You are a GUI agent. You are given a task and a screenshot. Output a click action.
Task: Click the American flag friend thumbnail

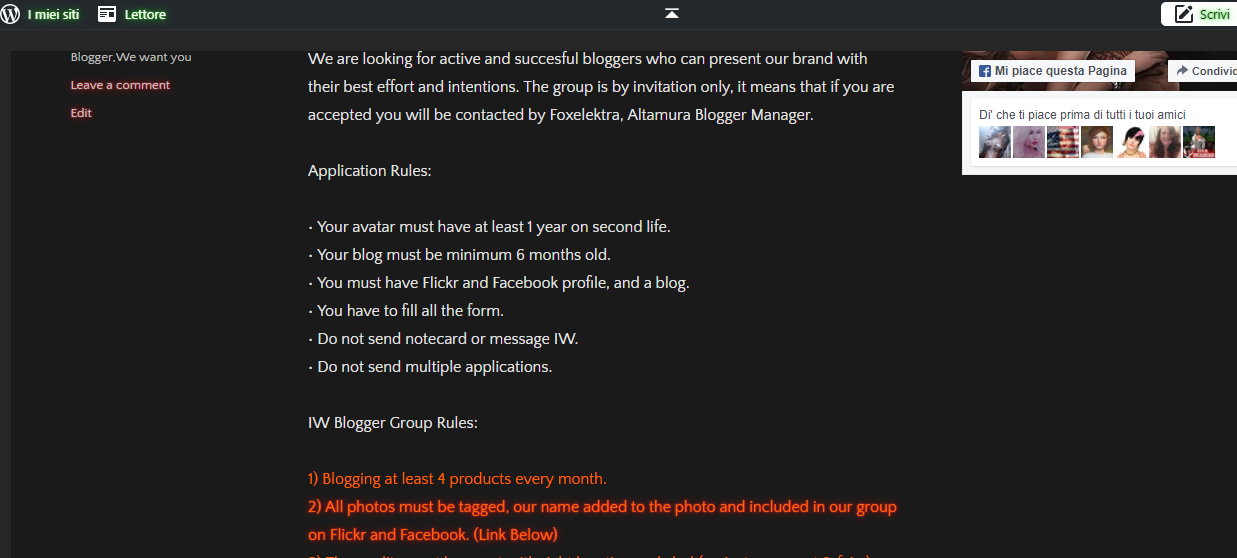[1063, 142]
